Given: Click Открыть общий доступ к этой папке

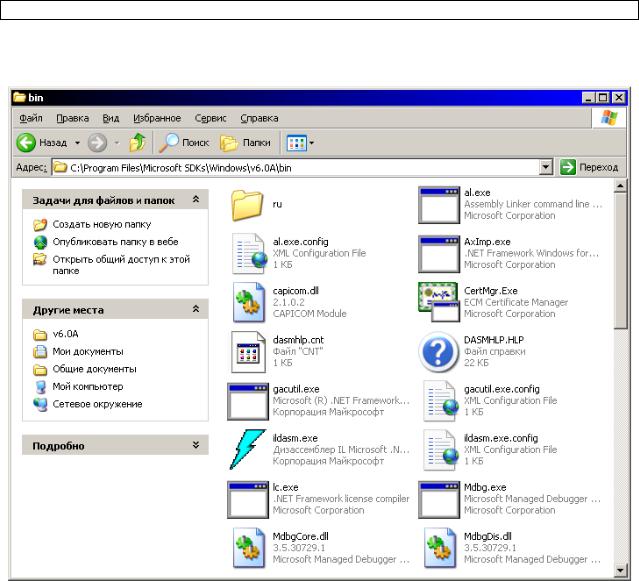Looking at the screenshot, I should point(121,265).
